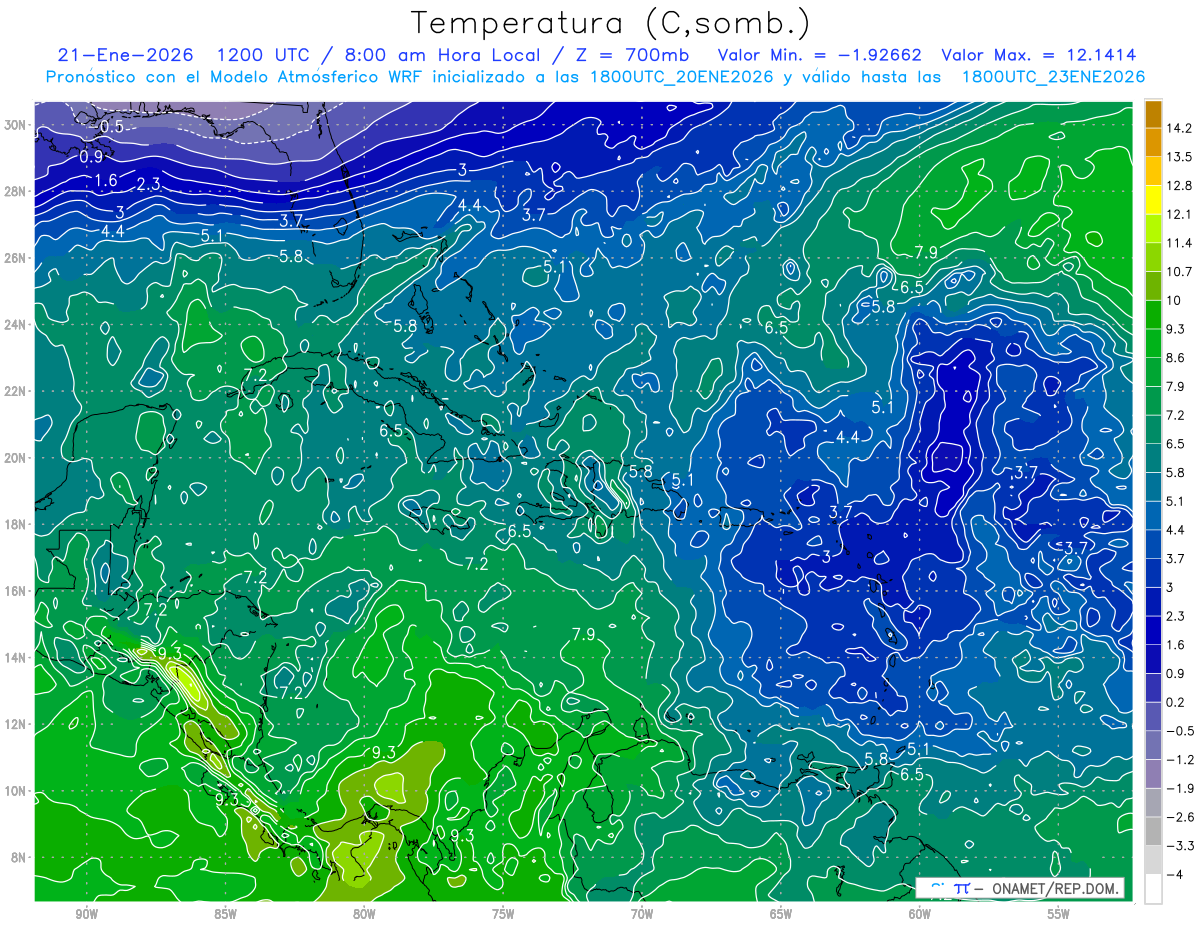
Task: Select the lime legend swatch between 10.7 and 11.4
Action: coord(1153,257)
